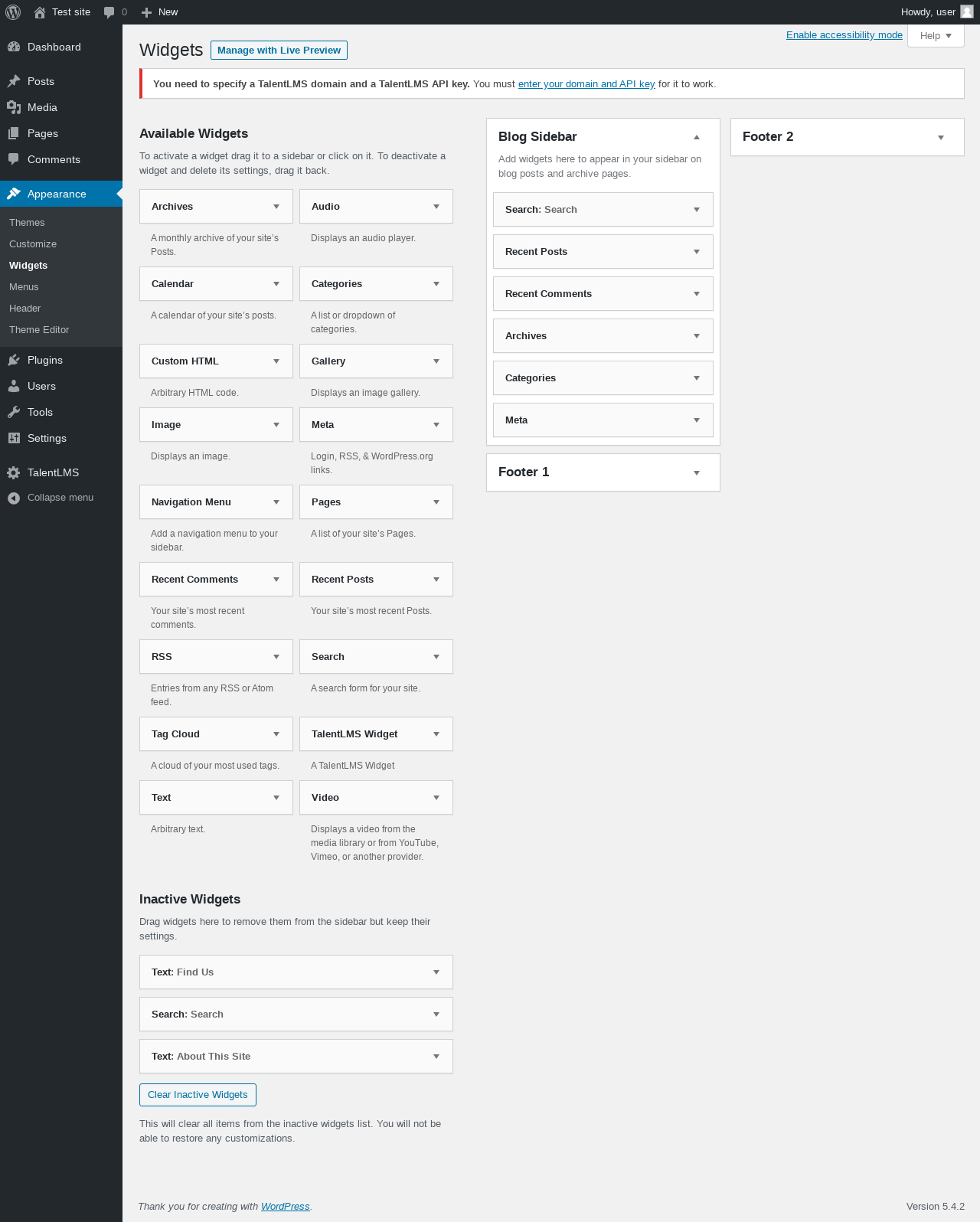Expand the Footer 2 widget area
This screenshot has width=980, height=1222.
[941, 138]
